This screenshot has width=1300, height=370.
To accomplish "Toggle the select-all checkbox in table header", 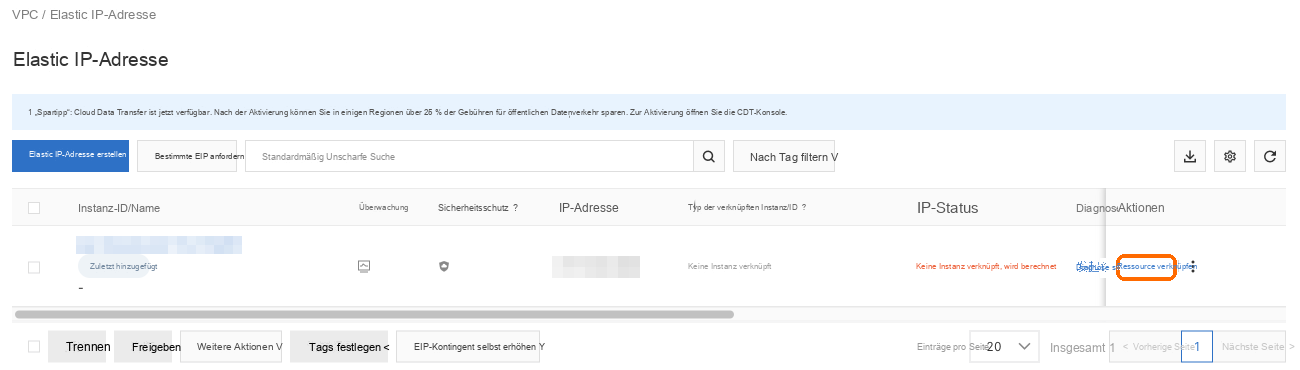I will pyautogui.click(x=34, y=208).
